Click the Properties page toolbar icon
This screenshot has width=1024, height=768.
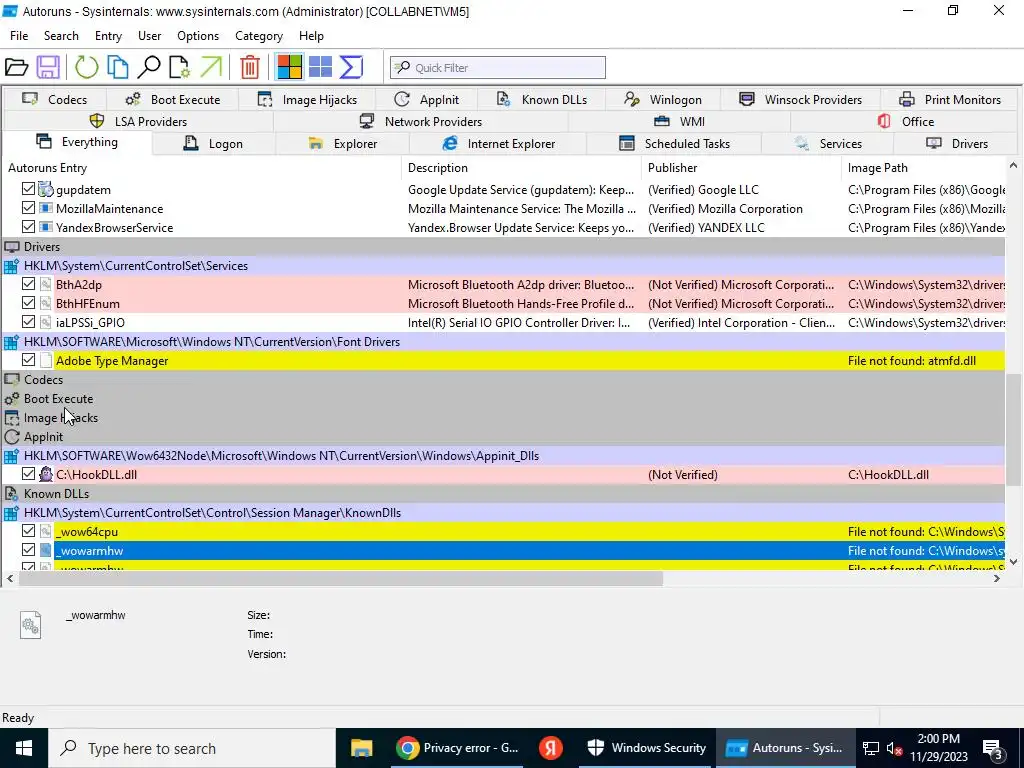pos(179,67)
